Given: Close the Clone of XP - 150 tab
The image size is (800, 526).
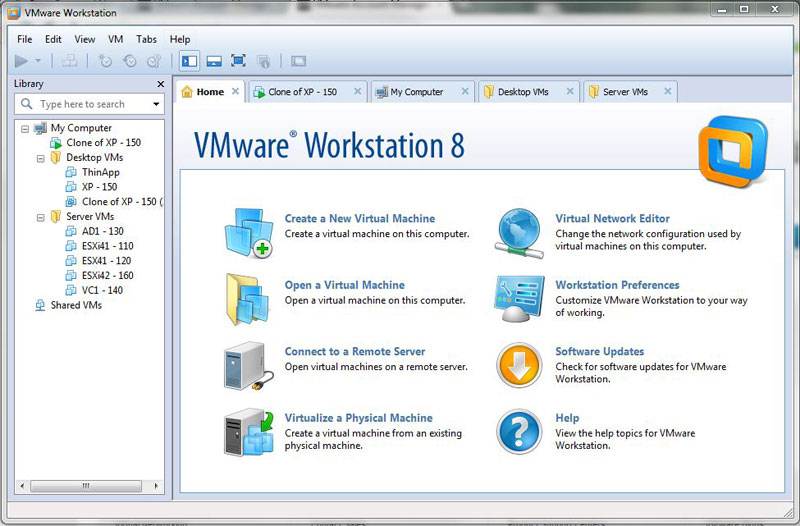Looking at the screenshot, I should pos(358,91).
